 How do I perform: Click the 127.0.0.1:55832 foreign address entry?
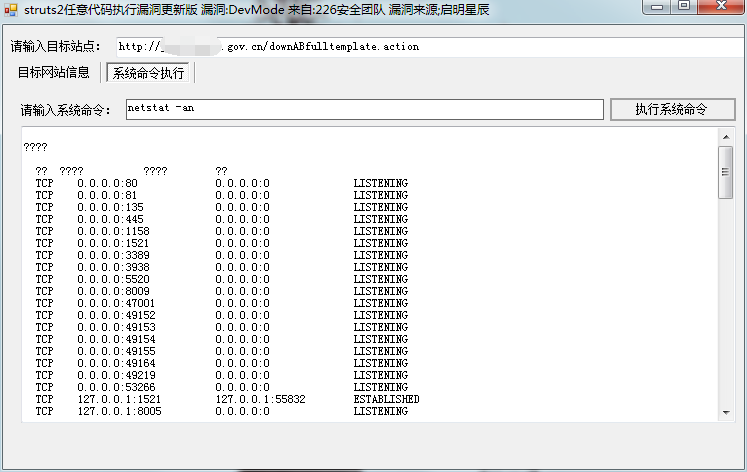tap(260, 399)
